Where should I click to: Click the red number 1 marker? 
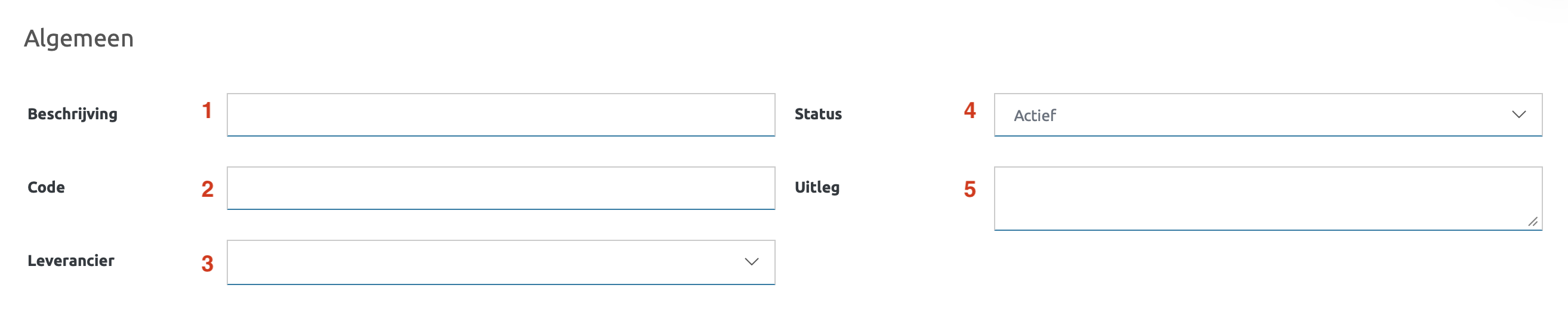(207, 111)
